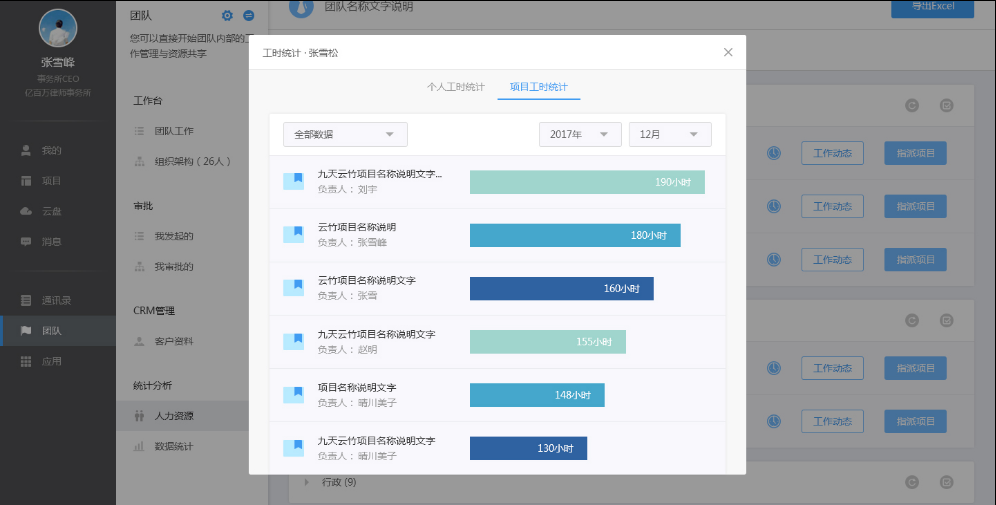Open the 12月 month dropdown

point(669,134)
